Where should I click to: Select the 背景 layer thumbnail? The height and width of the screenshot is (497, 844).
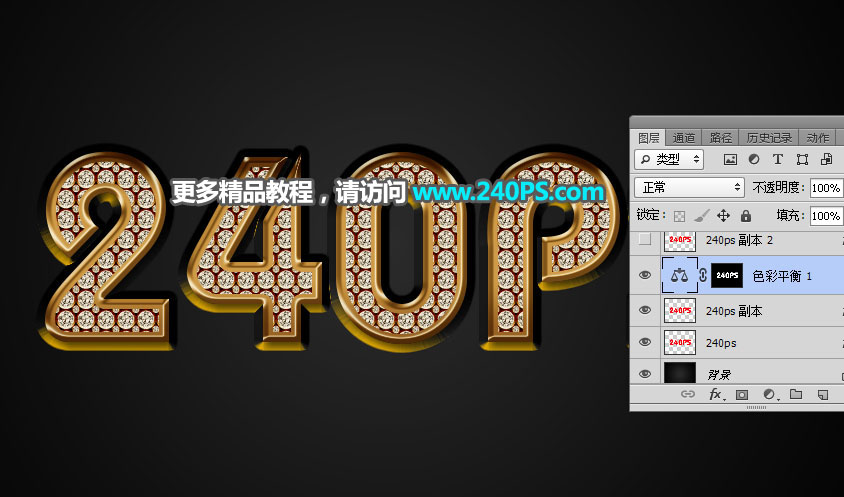click(x=680, y=373)
